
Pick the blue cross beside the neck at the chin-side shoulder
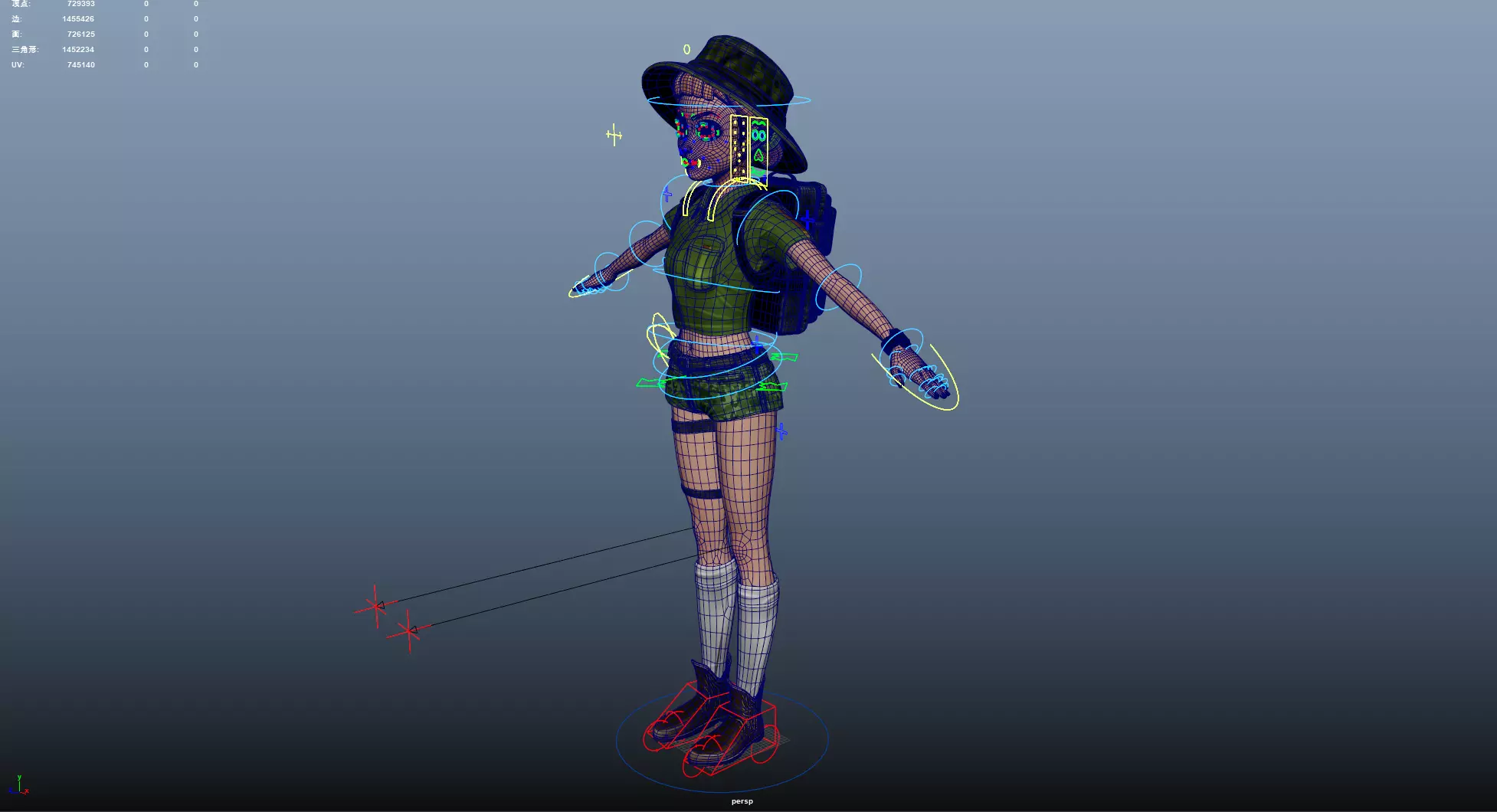[667, 195]
